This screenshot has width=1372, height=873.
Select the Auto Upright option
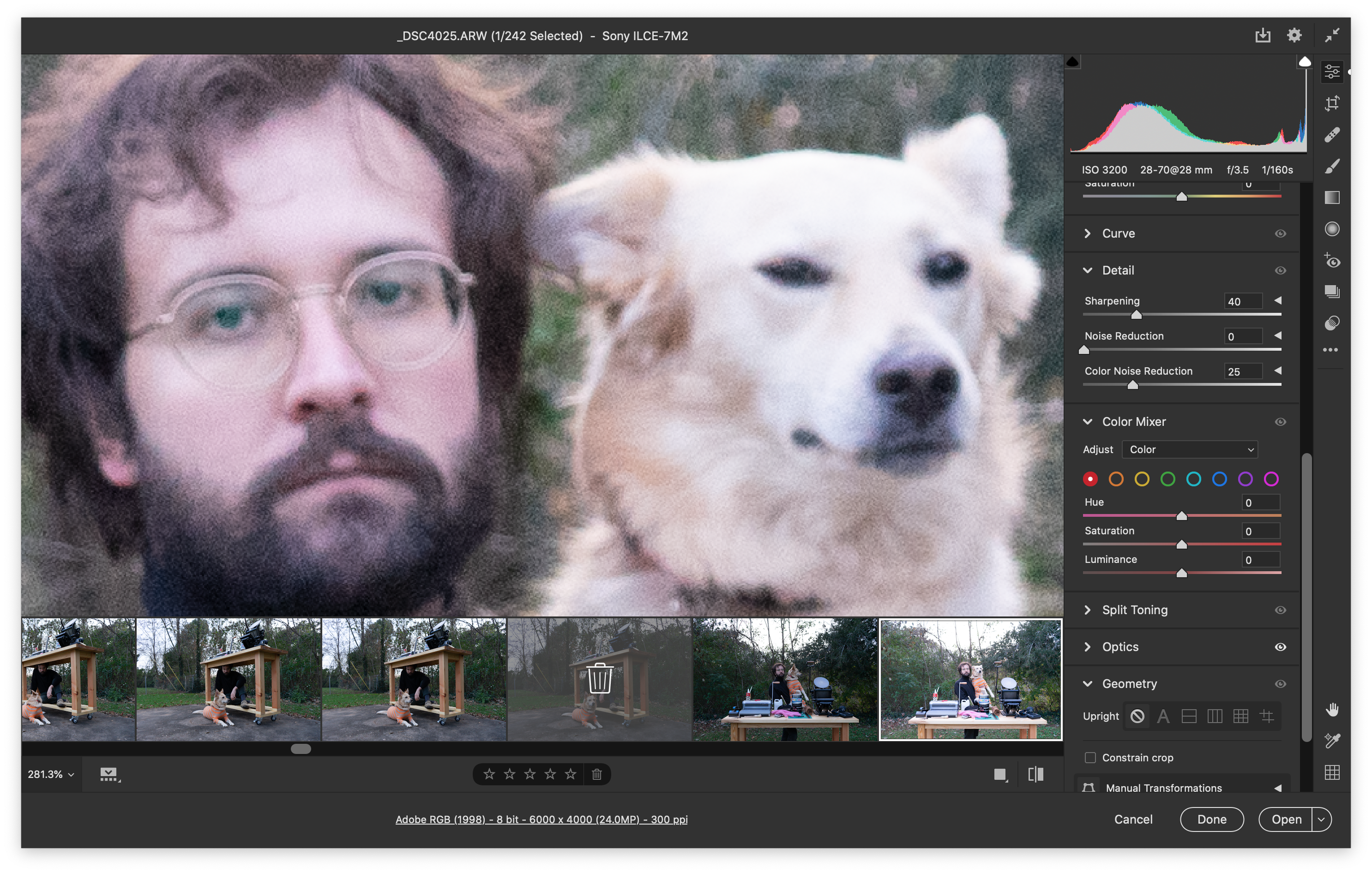coord(1163,717)
